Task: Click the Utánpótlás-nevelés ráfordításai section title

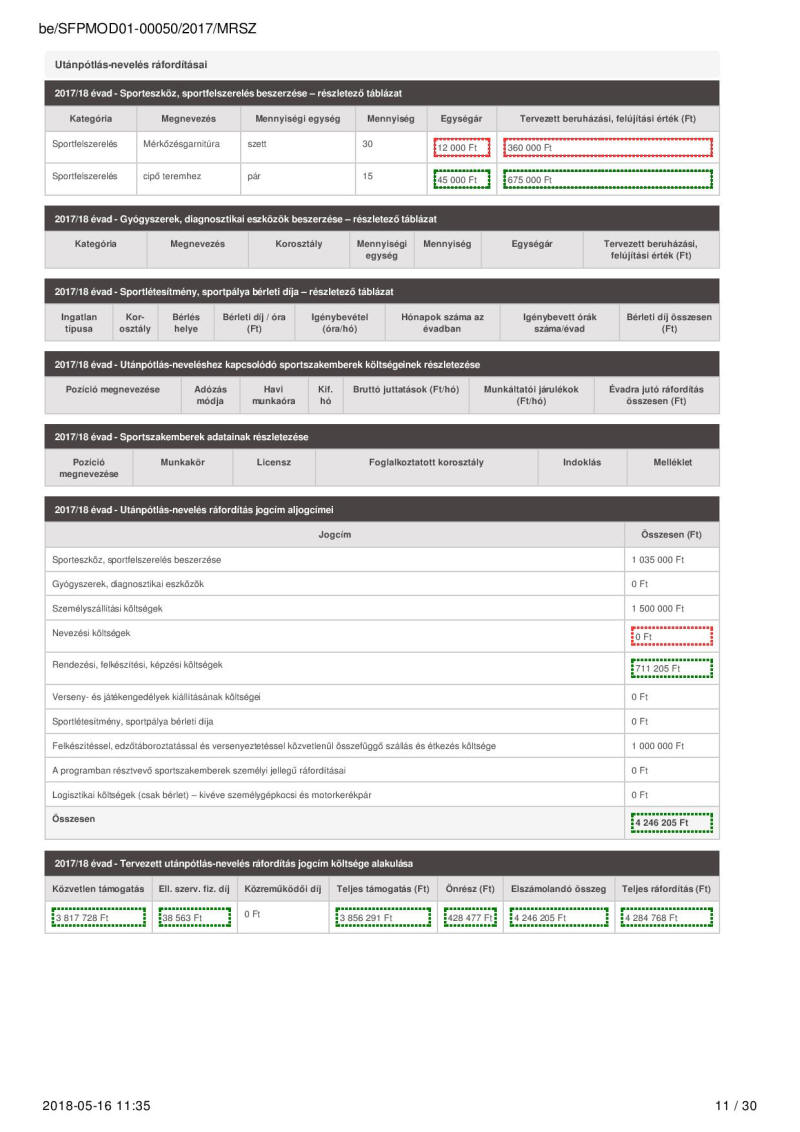Action: (131, 65)
